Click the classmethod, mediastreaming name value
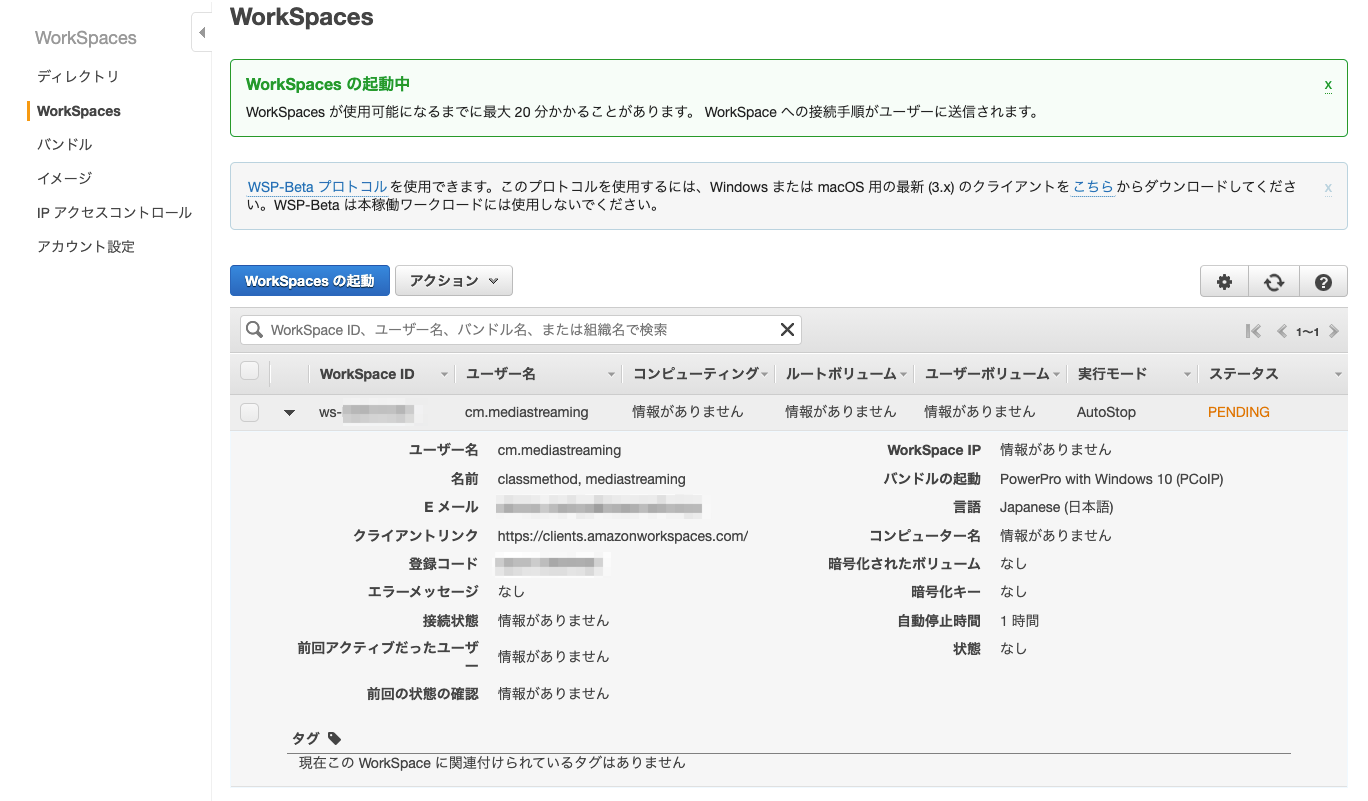The image size is (1368, 801). [x=592, y=479]
